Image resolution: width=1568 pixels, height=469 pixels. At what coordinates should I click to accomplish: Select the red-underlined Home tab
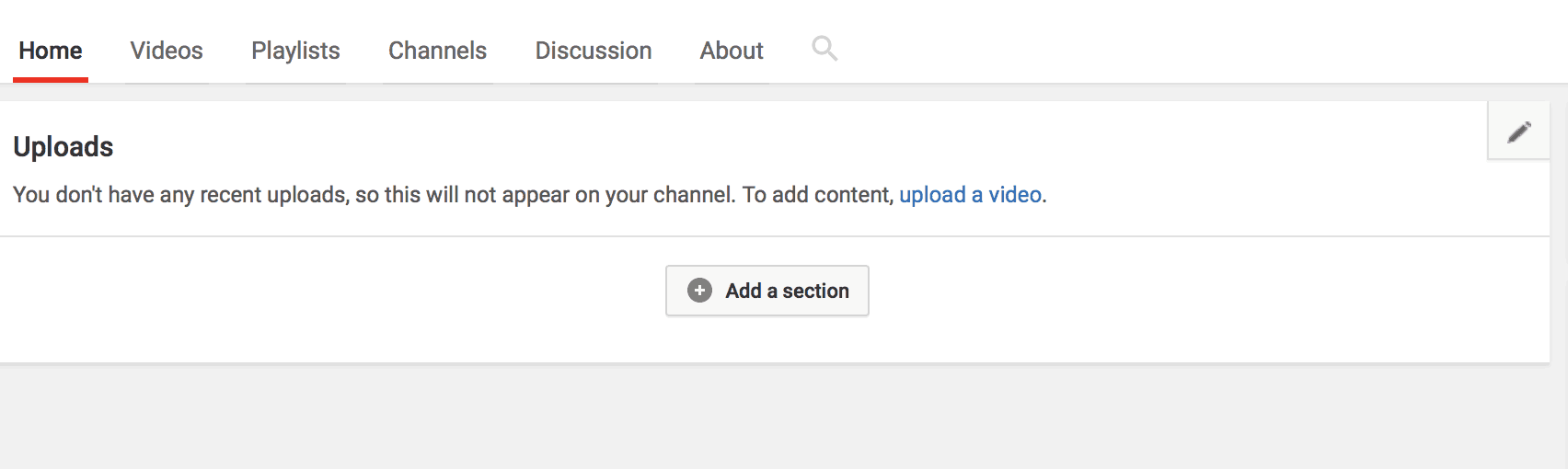(51, 51)
